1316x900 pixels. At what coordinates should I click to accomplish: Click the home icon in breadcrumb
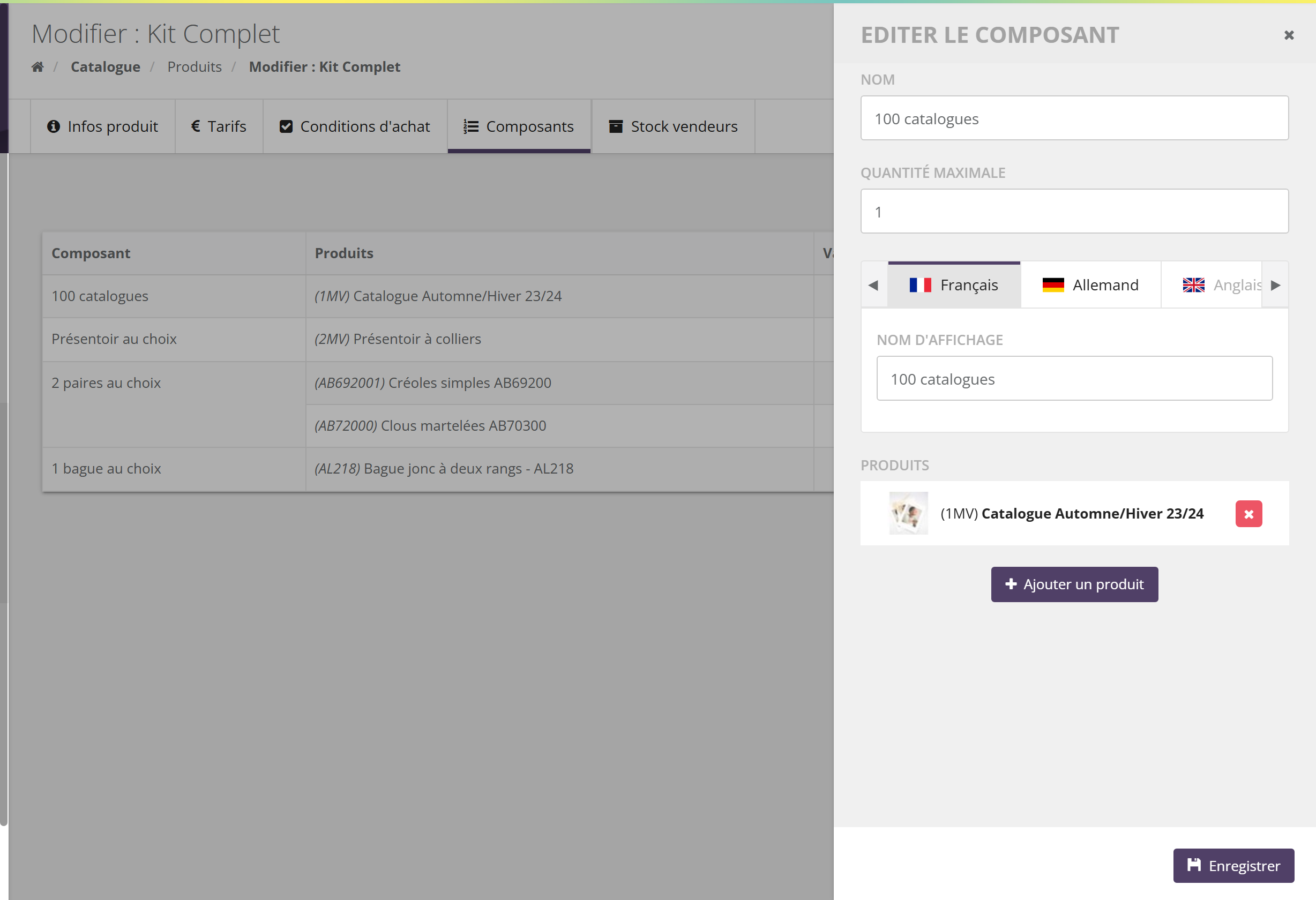coord(38,67)
